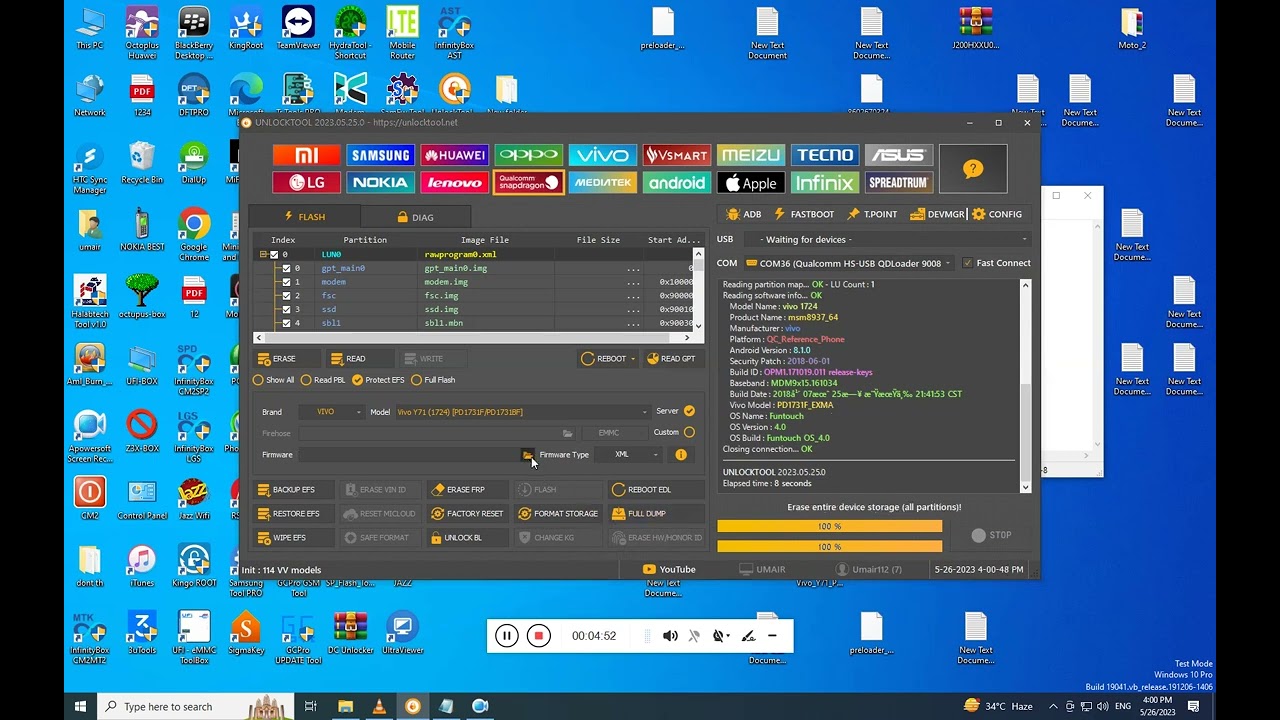This screenshot has height=720, width=1280.
Task: Select the Protect EFS radio option
Action: [x=378, y=380]
